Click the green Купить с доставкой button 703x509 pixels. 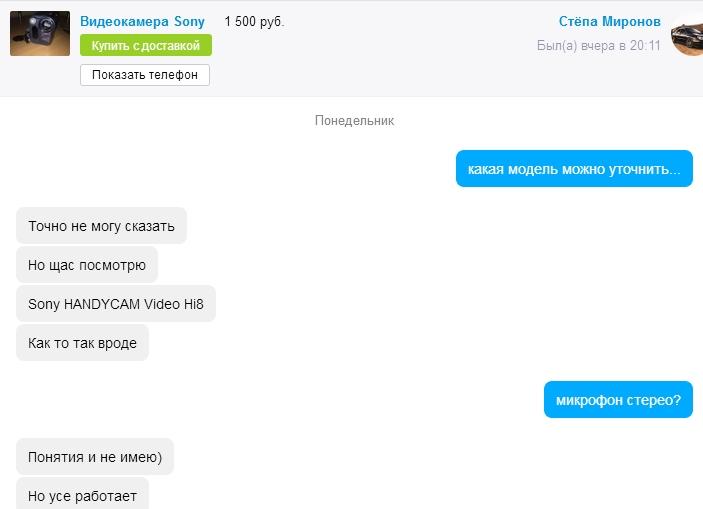tap(146, 45)
